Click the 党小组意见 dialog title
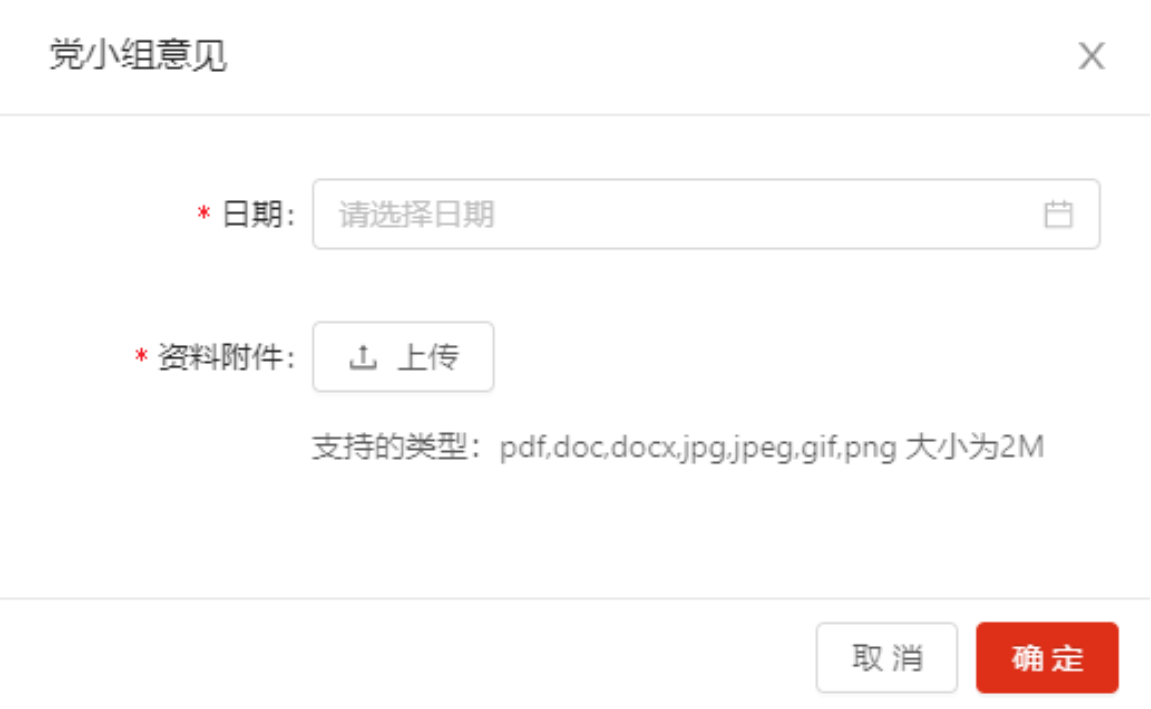Viewport: 1151px width, 709px height. click(138, 55)
